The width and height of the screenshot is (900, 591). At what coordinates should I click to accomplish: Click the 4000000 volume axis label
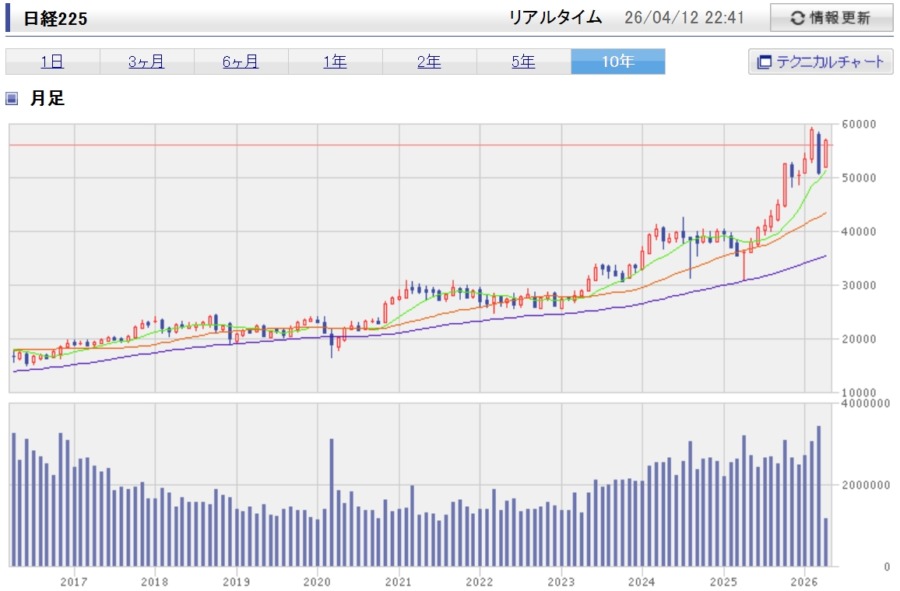866,404
